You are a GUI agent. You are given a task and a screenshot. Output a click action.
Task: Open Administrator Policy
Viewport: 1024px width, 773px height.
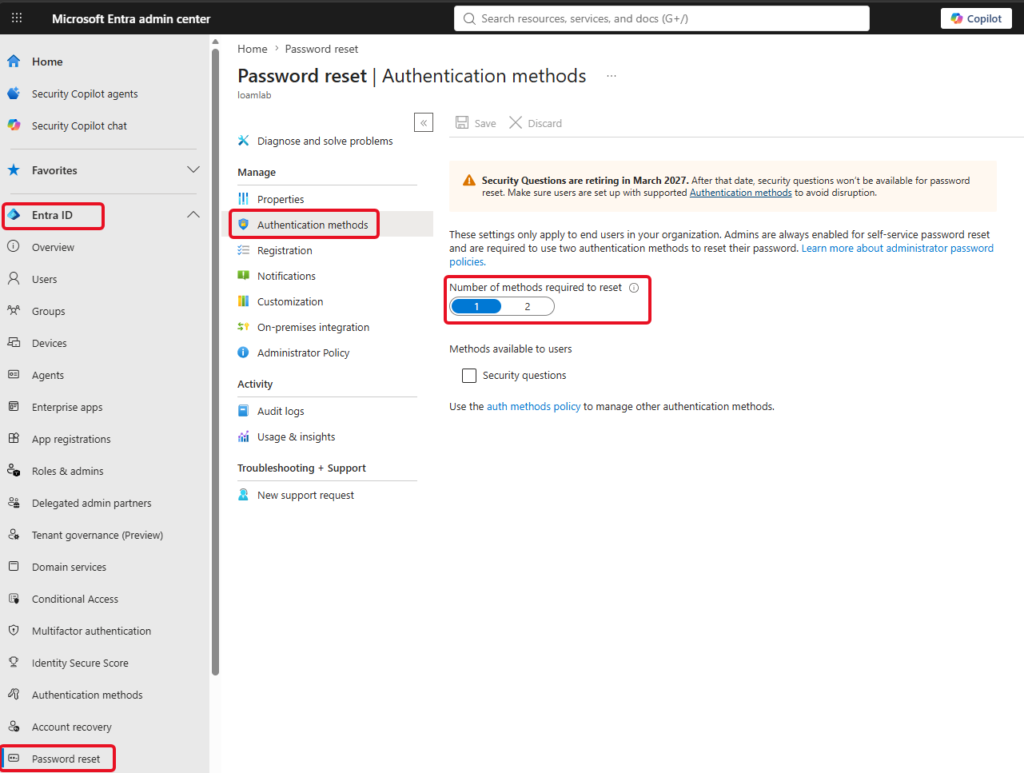304,353
